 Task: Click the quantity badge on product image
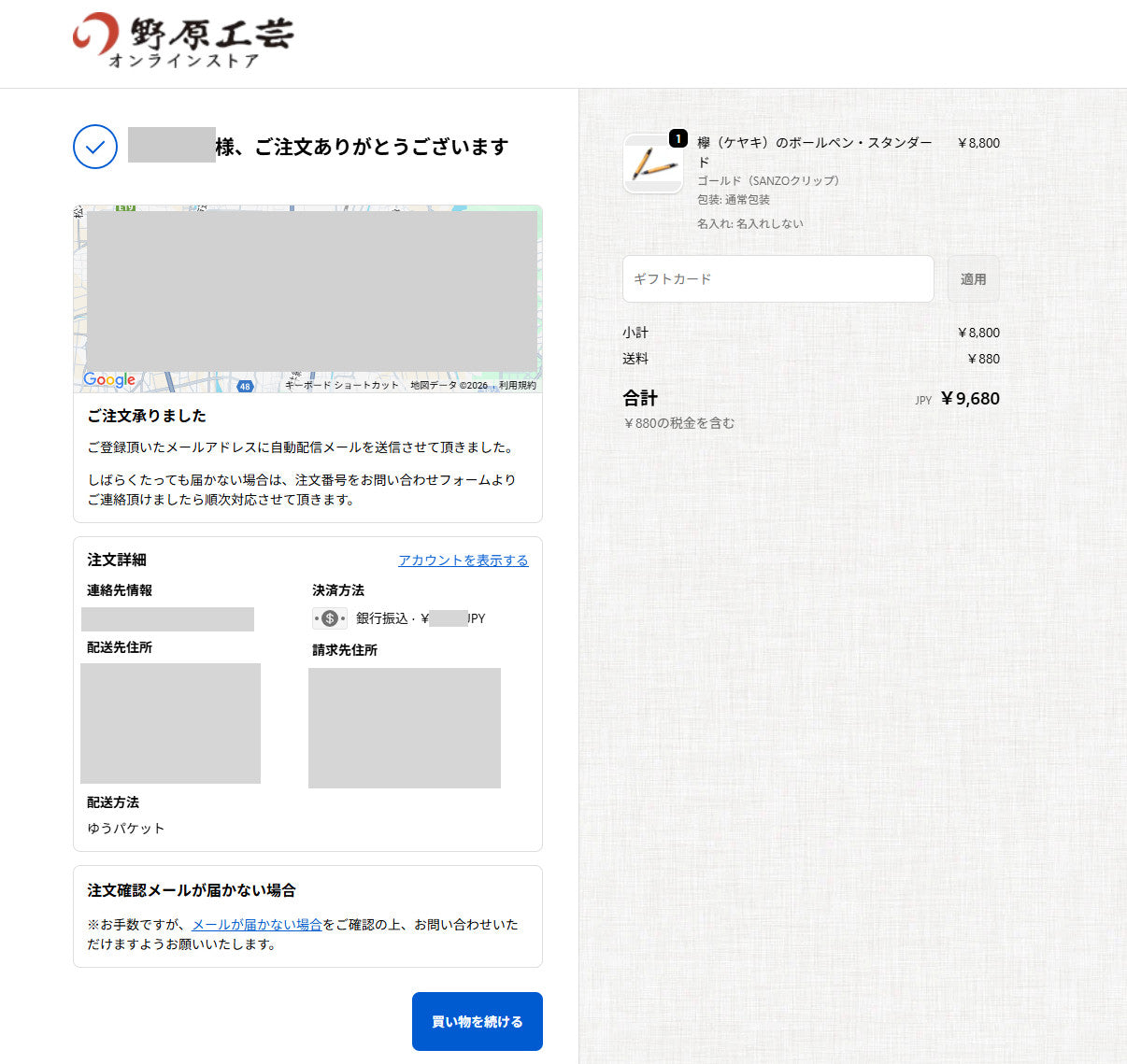678,139
